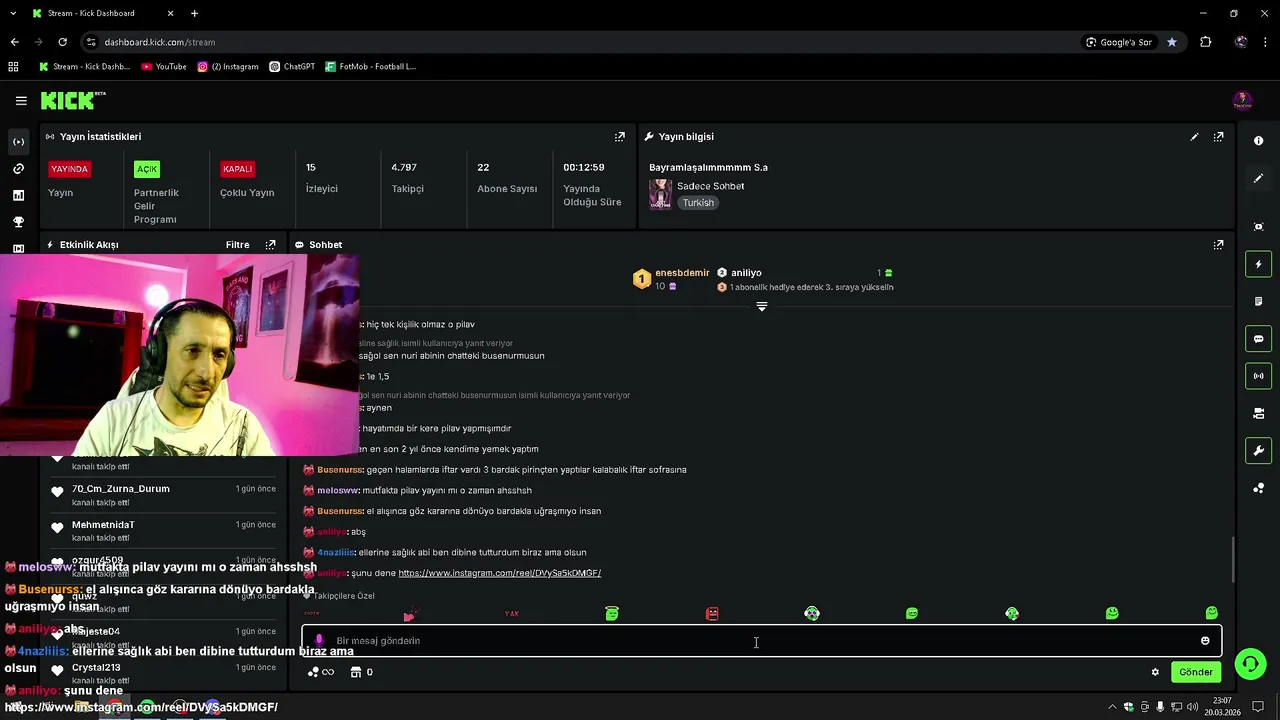Toggle the broadcast signal widget in right sidebar
1280x720 pixels.
click(1258, 376)
